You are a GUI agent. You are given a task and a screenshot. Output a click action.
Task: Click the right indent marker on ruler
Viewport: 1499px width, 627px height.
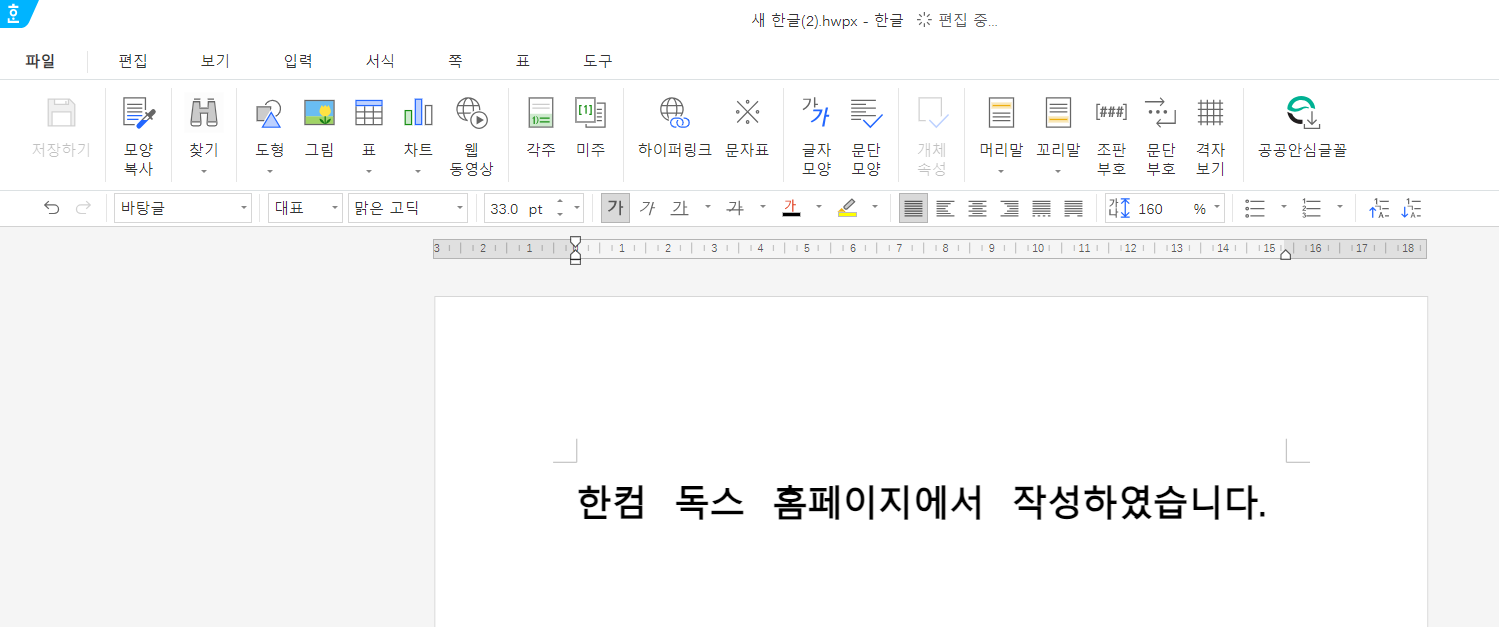point(1285,255)
